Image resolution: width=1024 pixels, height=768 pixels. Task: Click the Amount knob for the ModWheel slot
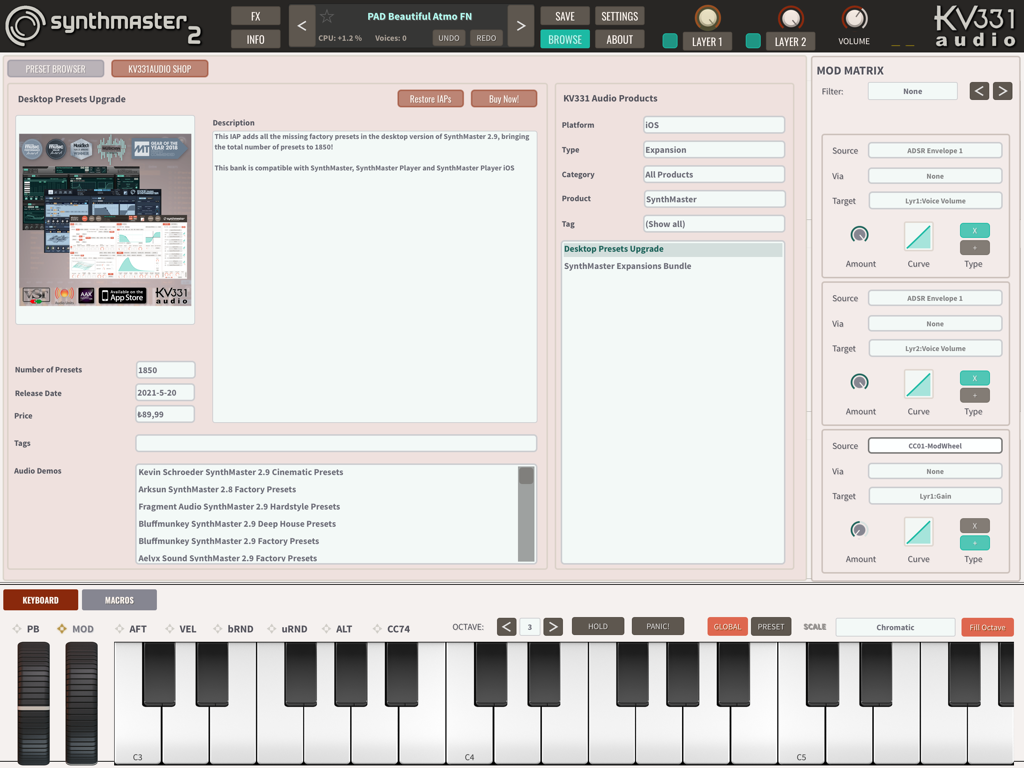(860, 529)
